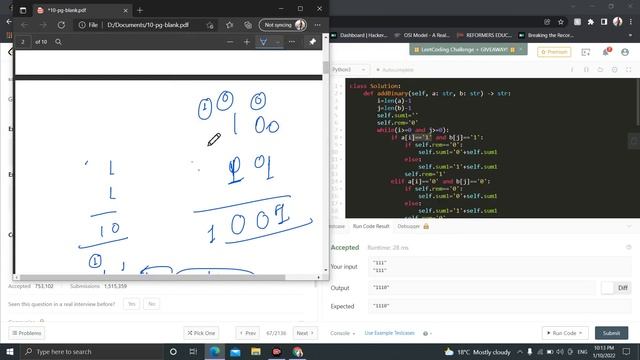Open Chrome three-dot menu

pos(631,22)
